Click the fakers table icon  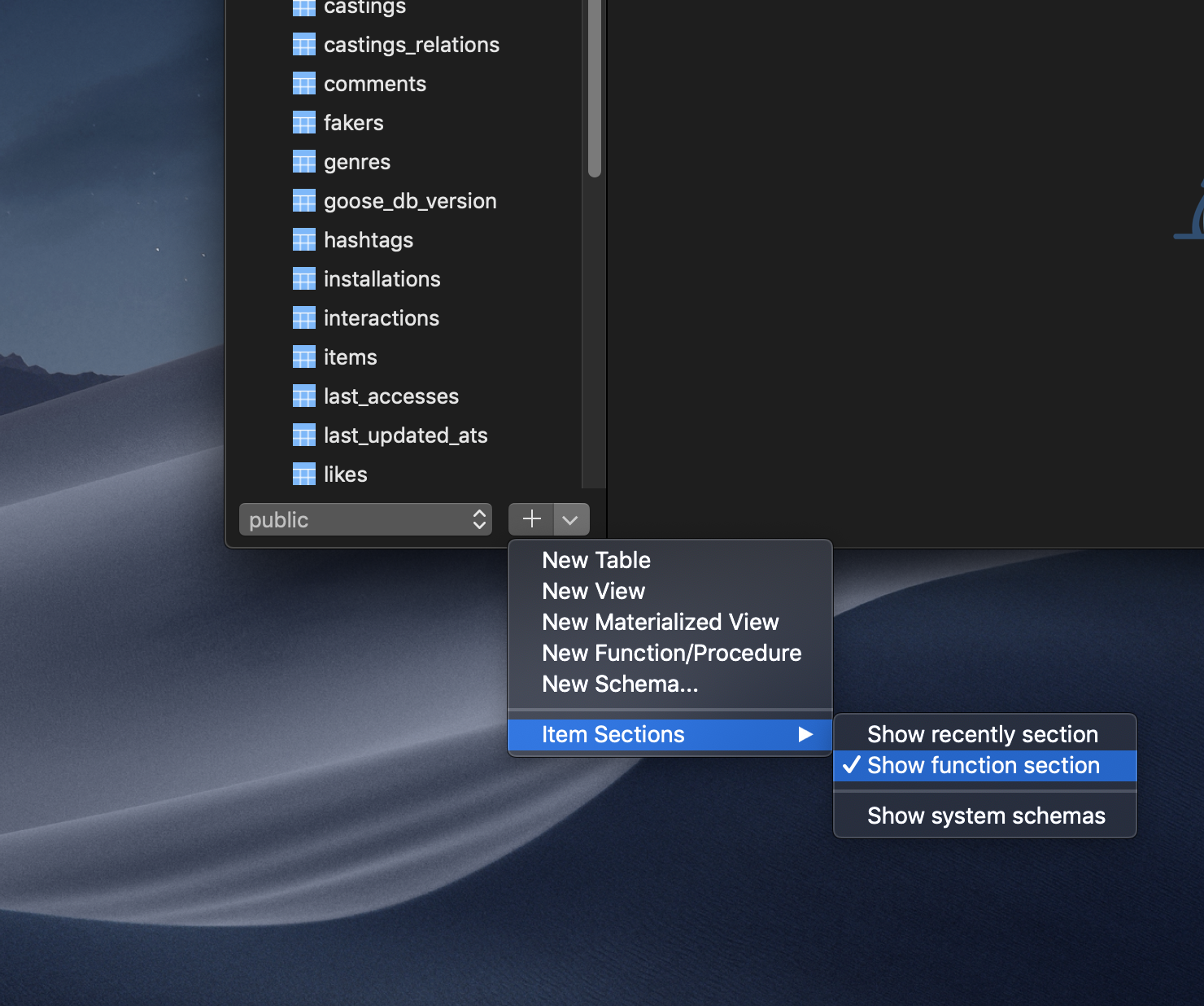pyautogui.click(x=303, y=122)
